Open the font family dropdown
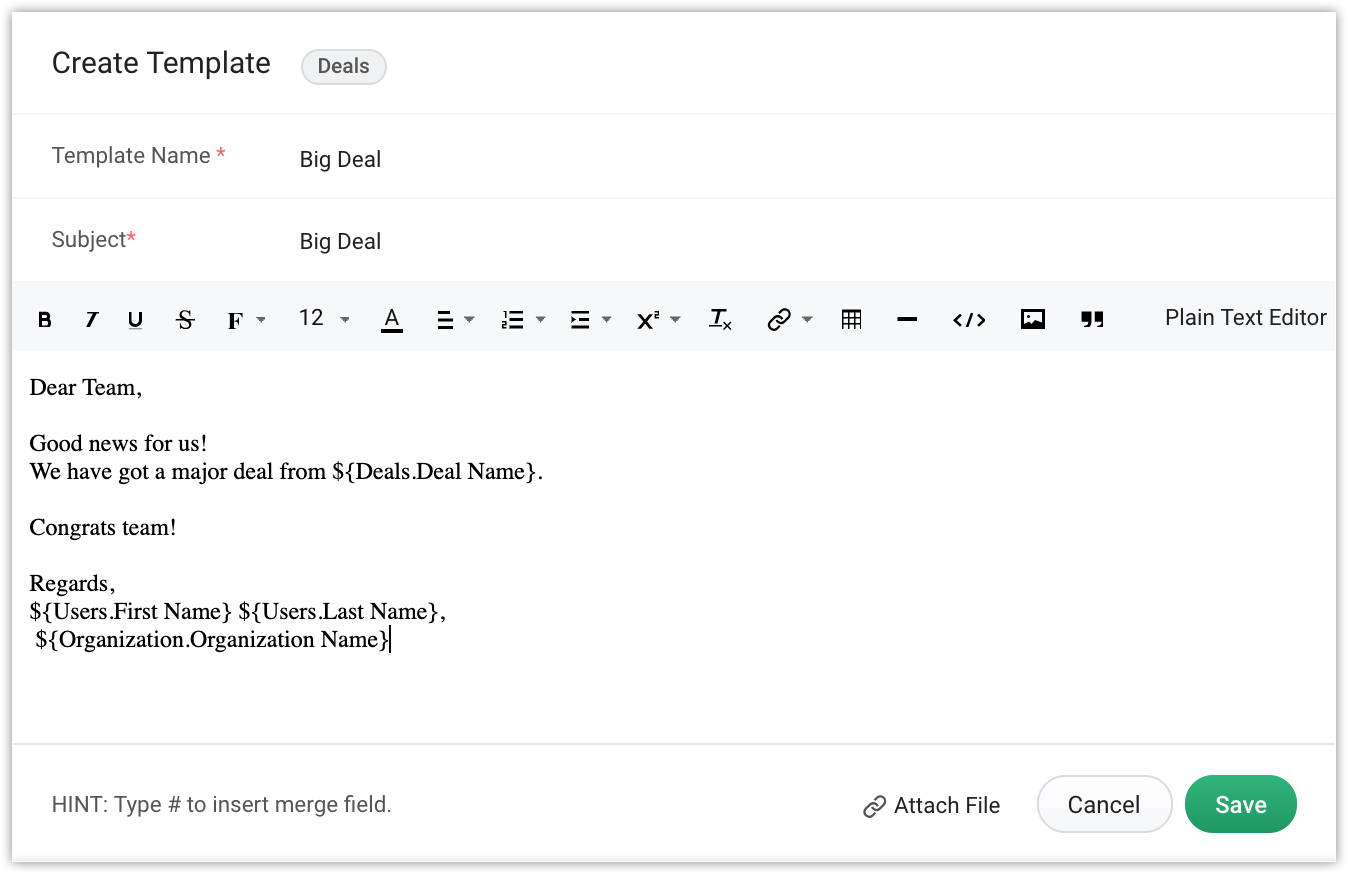Screen dimensions: 1348x874 (x=245, y=320)
